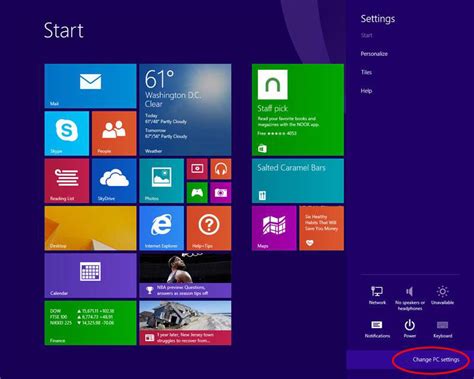This screenshot has height=379, width=474.
Task: Open the New Jersey town news tile
Action: pos(185,323)
